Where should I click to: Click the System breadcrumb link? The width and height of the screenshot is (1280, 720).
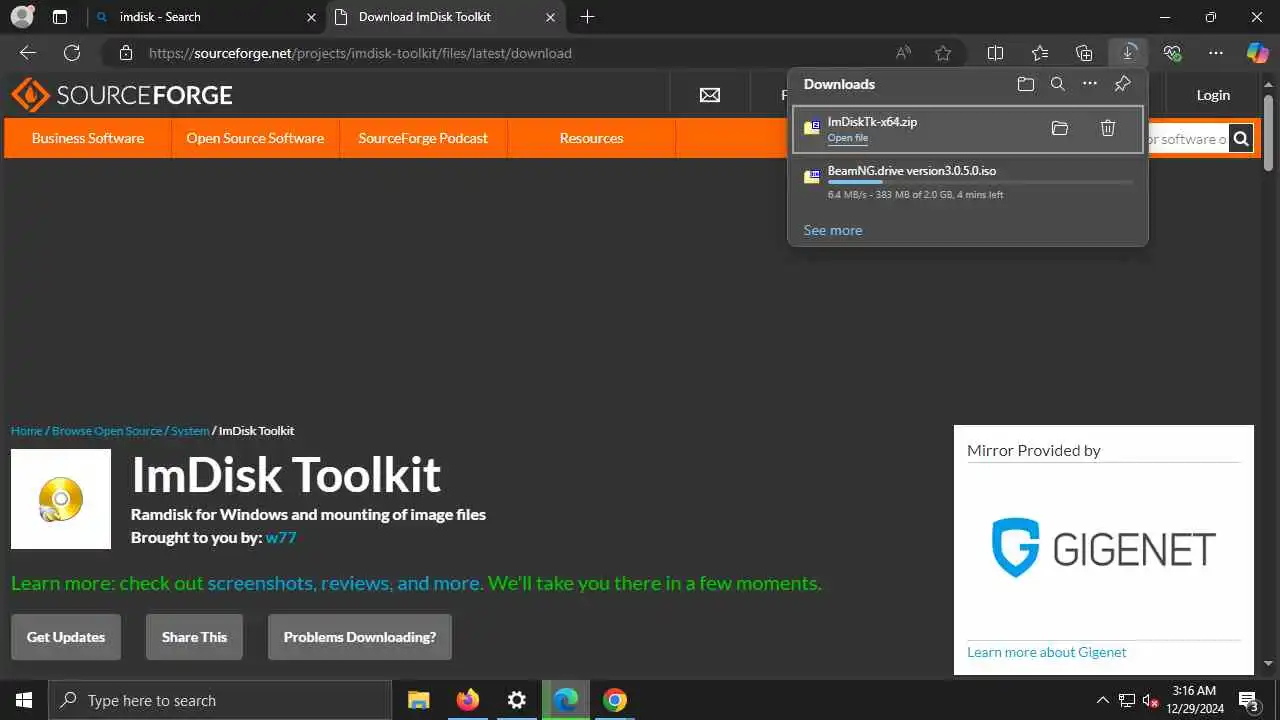190,431
